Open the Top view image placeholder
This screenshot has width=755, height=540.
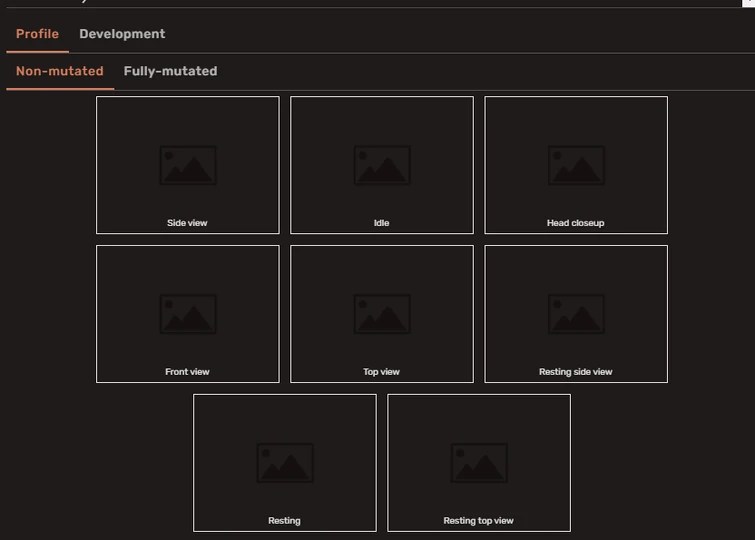pos(382,314)
